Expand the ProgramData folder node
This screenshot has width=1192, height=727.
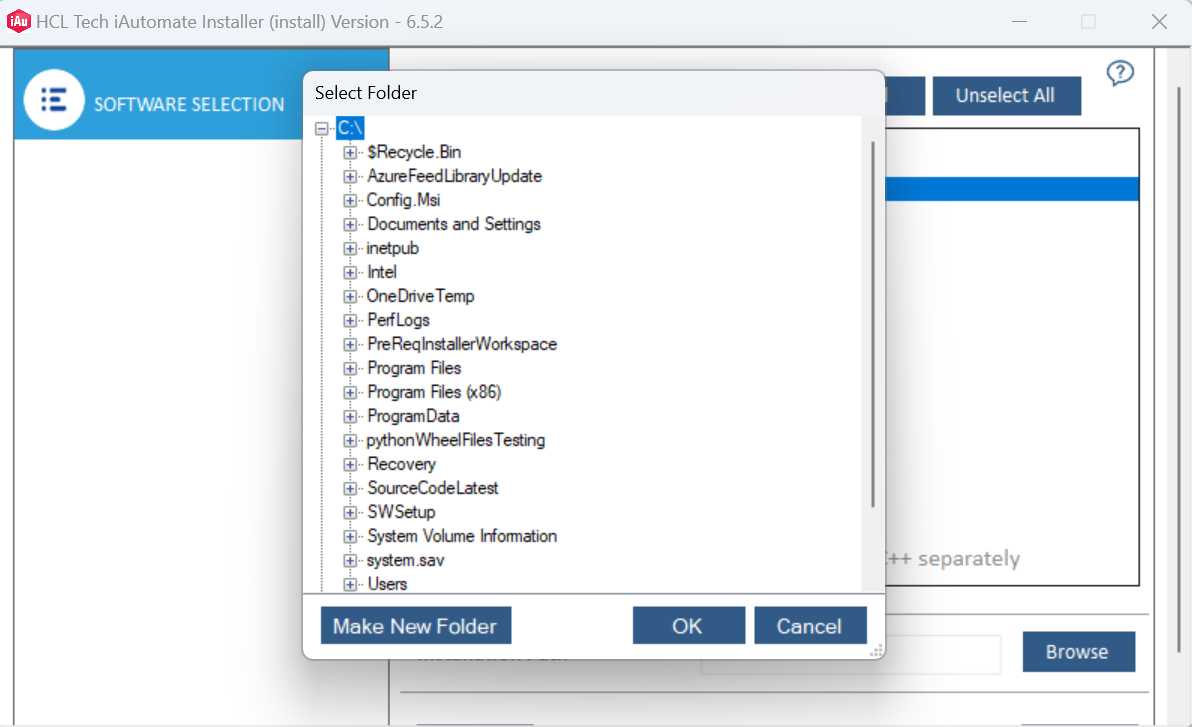[x=350, y=417]
